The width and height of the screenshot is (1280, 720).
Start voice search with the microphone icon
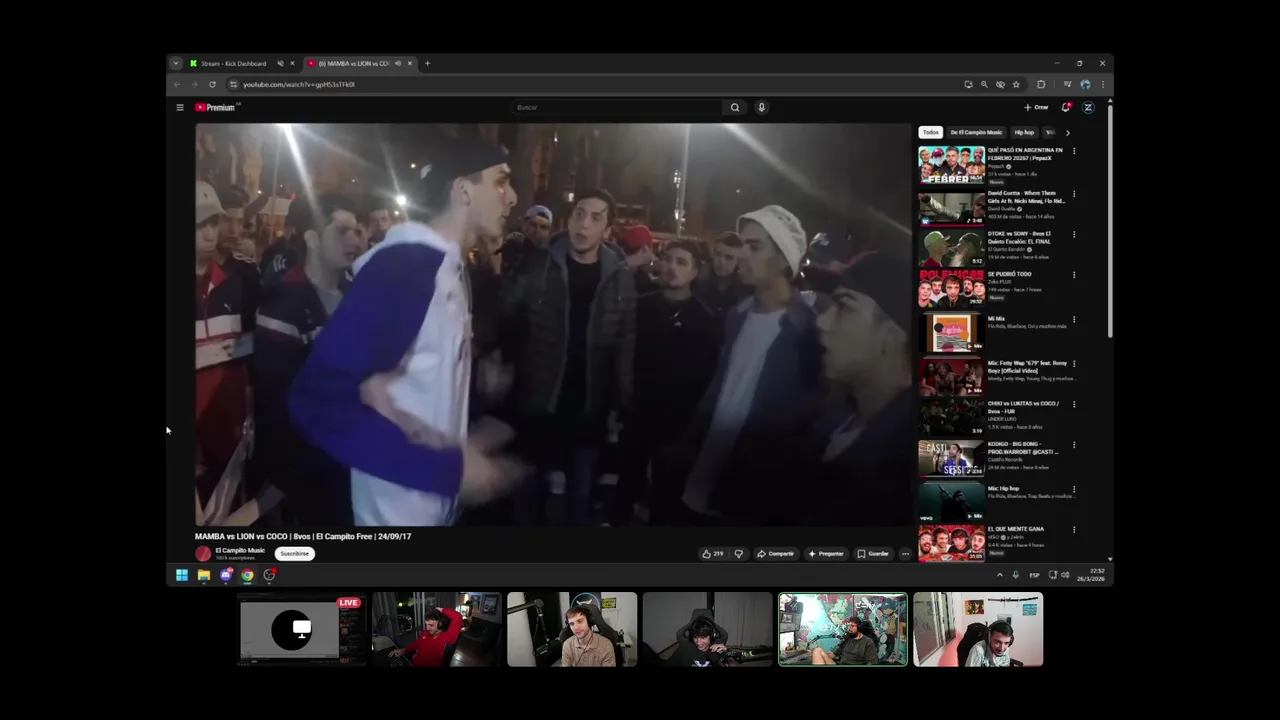pos(761,107)
